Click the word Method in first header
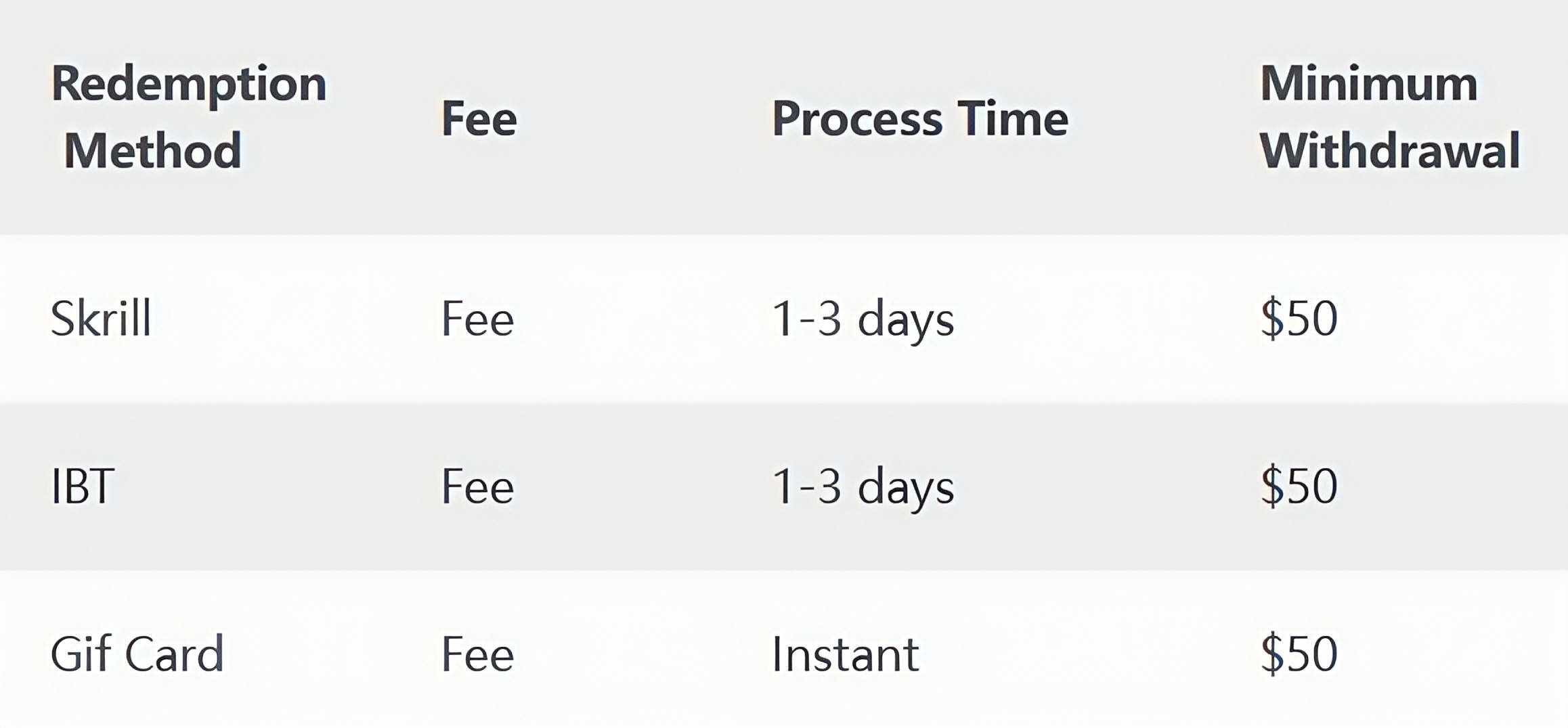Viewport: 1568px width, 728px height. 152,150
